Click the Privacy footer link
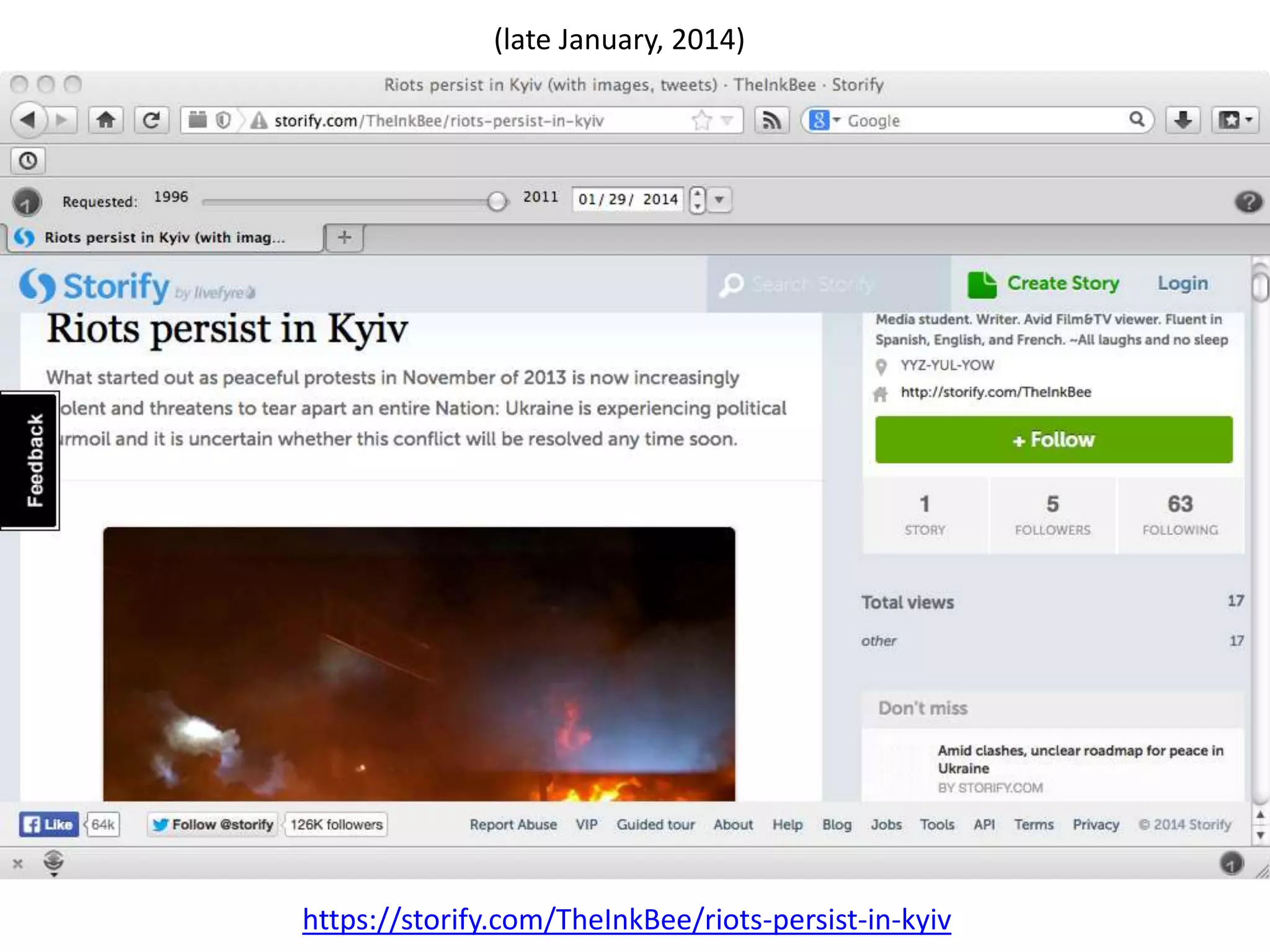The width and height of the screenshot is (1270, 952). pyautogui.click(x=1096, y=825)
